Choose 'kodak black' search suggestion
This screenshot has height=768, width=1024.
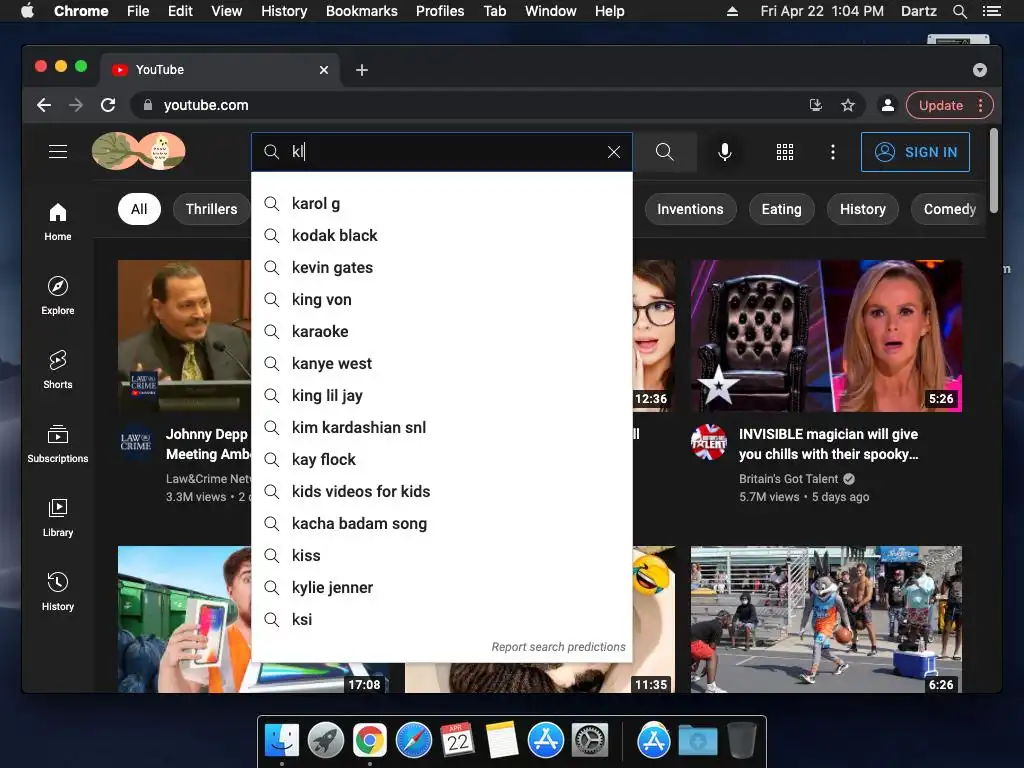(441, 236)
